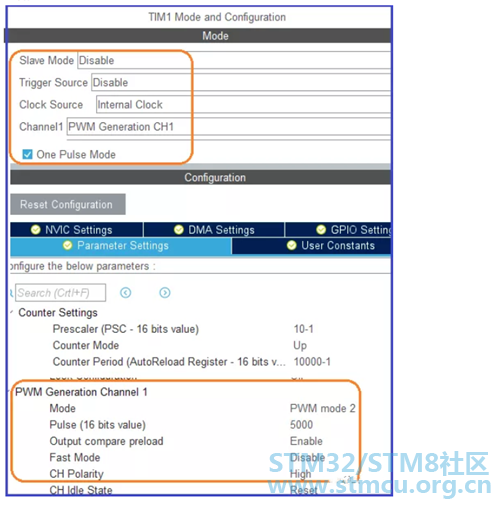Click the green check icon on GPIO Settings

321,230
